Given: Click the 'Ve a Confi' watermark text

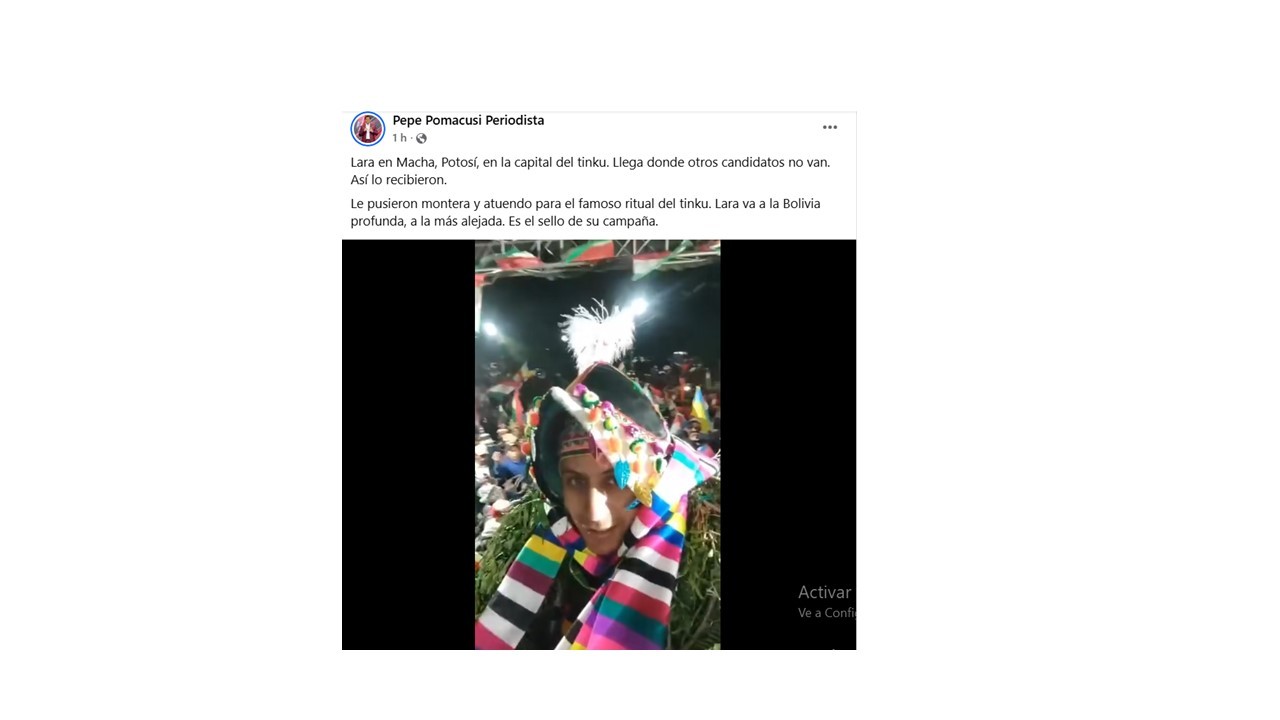Looking at the screenshot, I should point(826,613).
